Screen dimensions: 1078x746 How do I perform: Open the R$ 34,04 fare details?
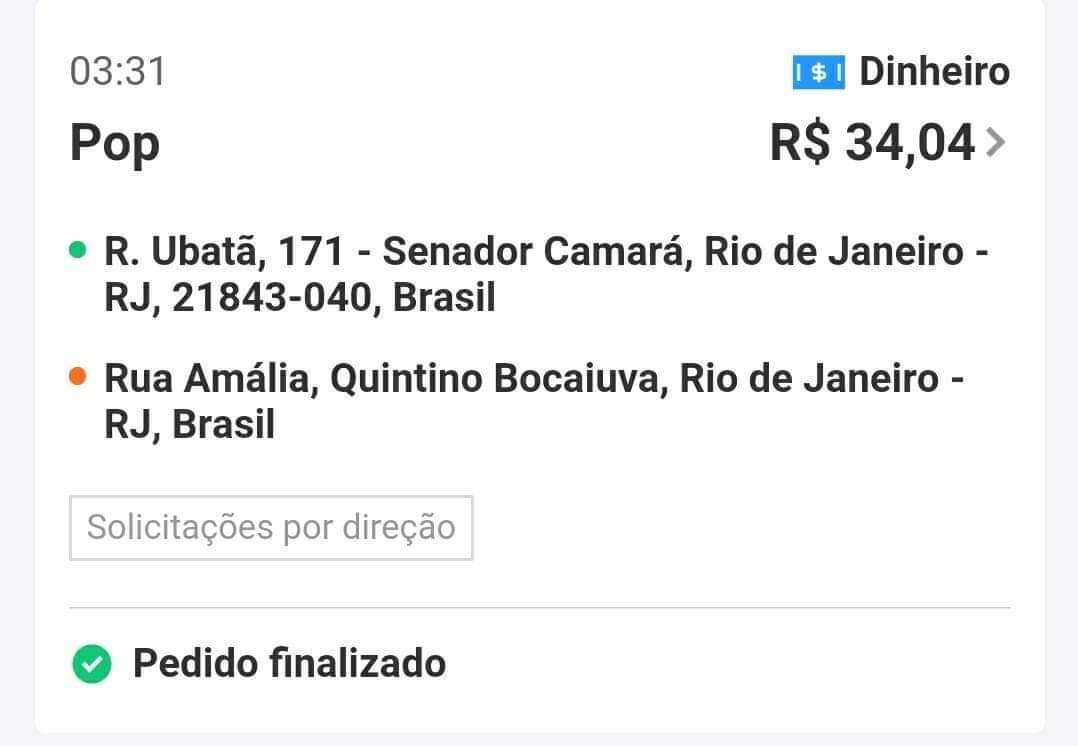pyautogui.click(x=872, y=143)
